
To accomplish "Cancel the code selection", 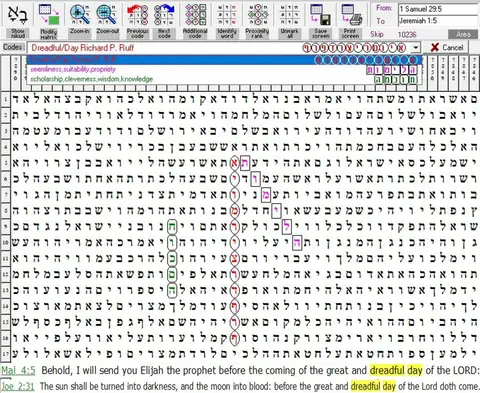I will coord(447,48).
